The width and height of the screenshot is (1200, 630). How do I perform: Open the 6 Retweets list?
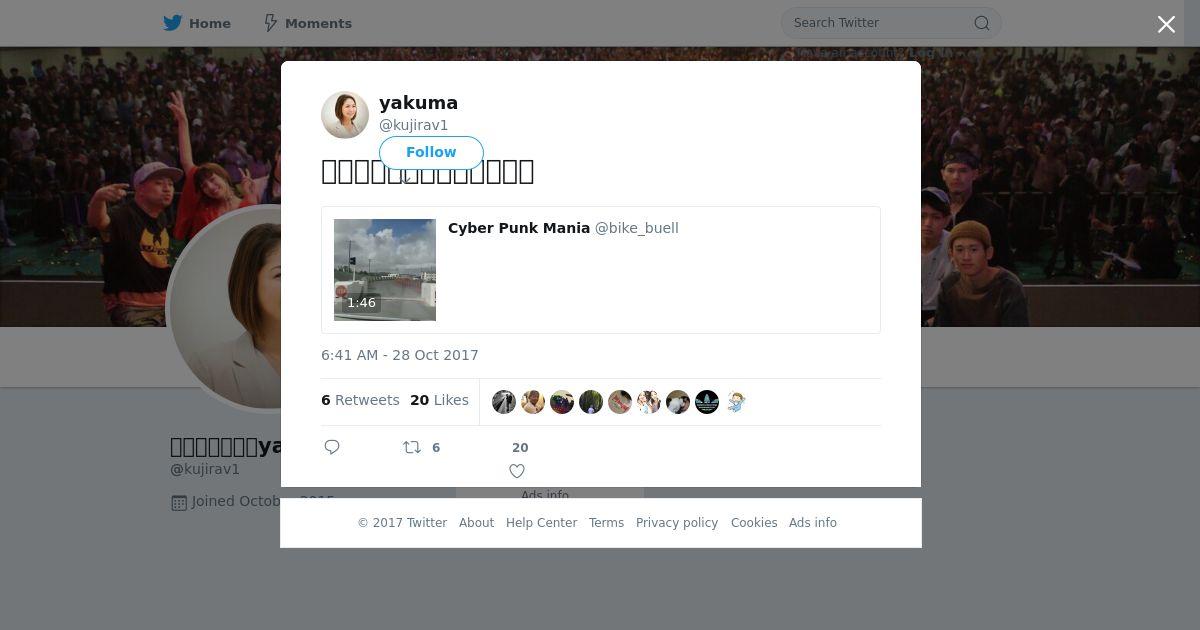point(360,400)
